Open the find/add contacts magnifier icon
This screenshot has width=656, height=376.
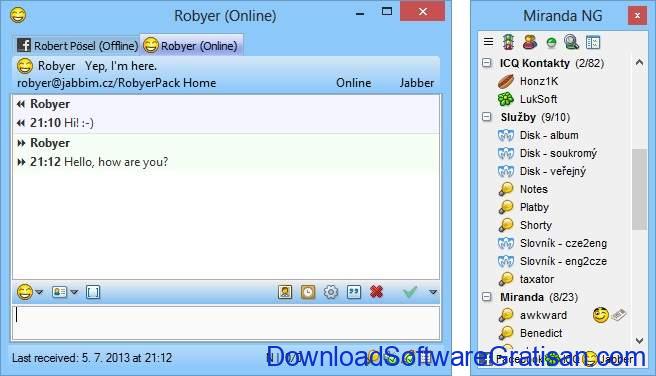click(571, 42)
